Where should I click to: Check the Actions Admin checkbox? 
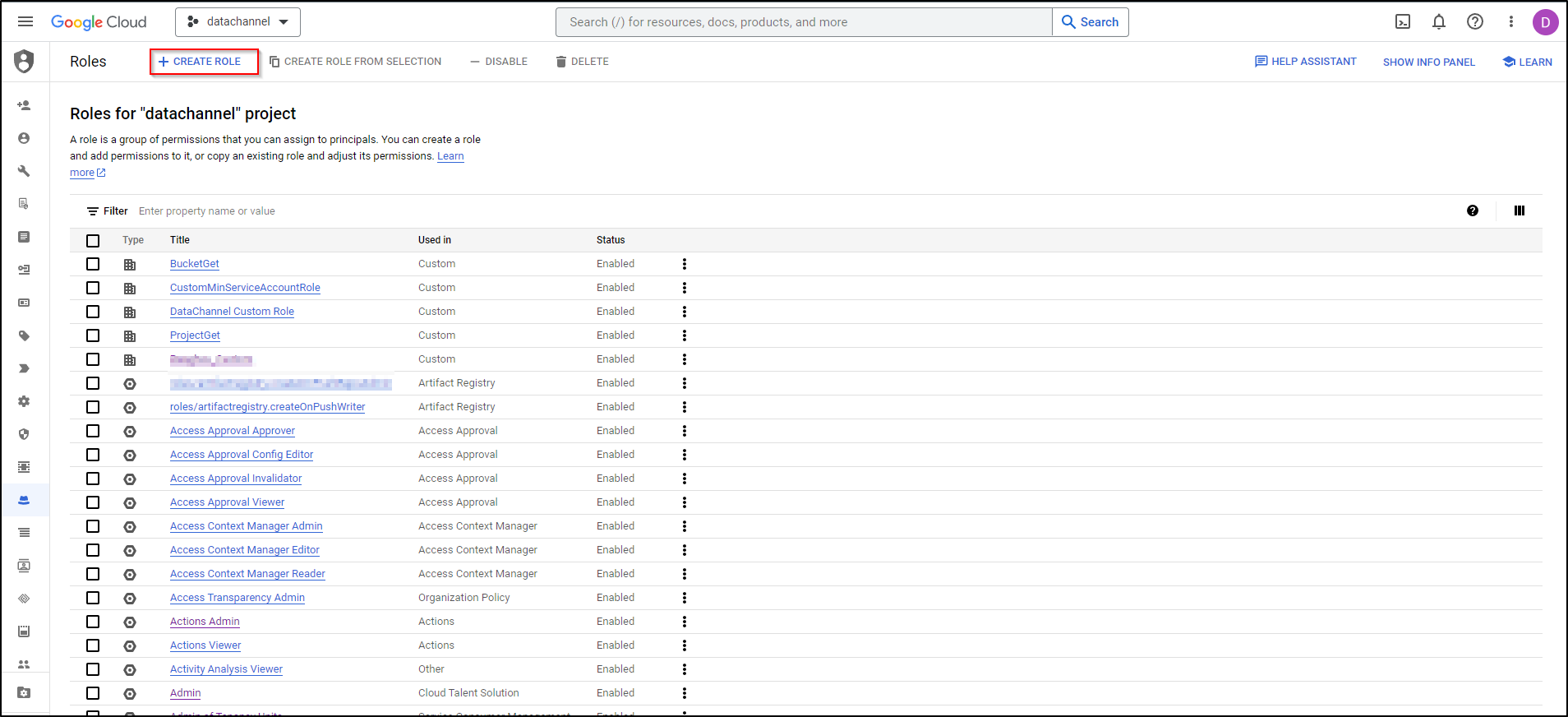93,622
